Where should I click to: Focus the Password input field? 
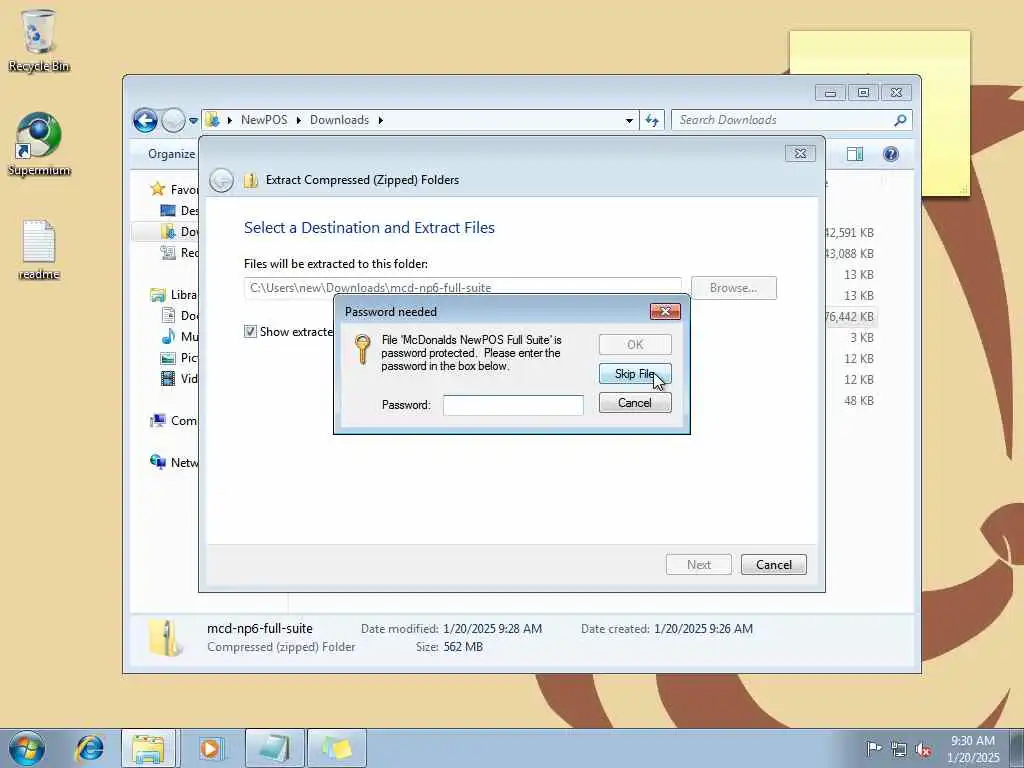coord(513,405)
